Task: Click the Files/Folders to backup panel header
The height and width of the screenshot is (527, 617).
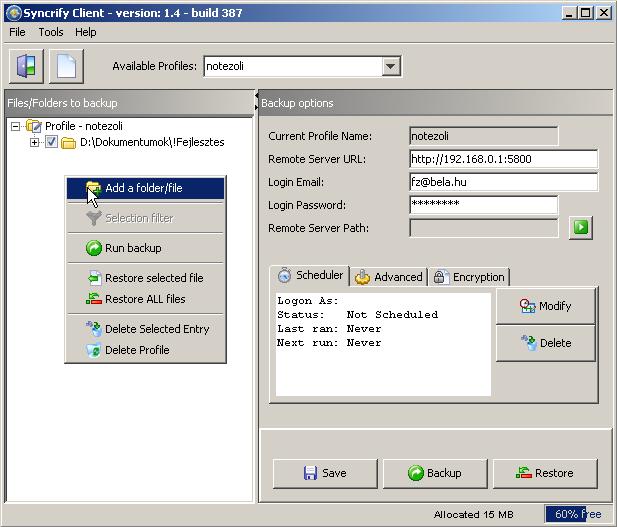Action: click(x=129, y=103)
